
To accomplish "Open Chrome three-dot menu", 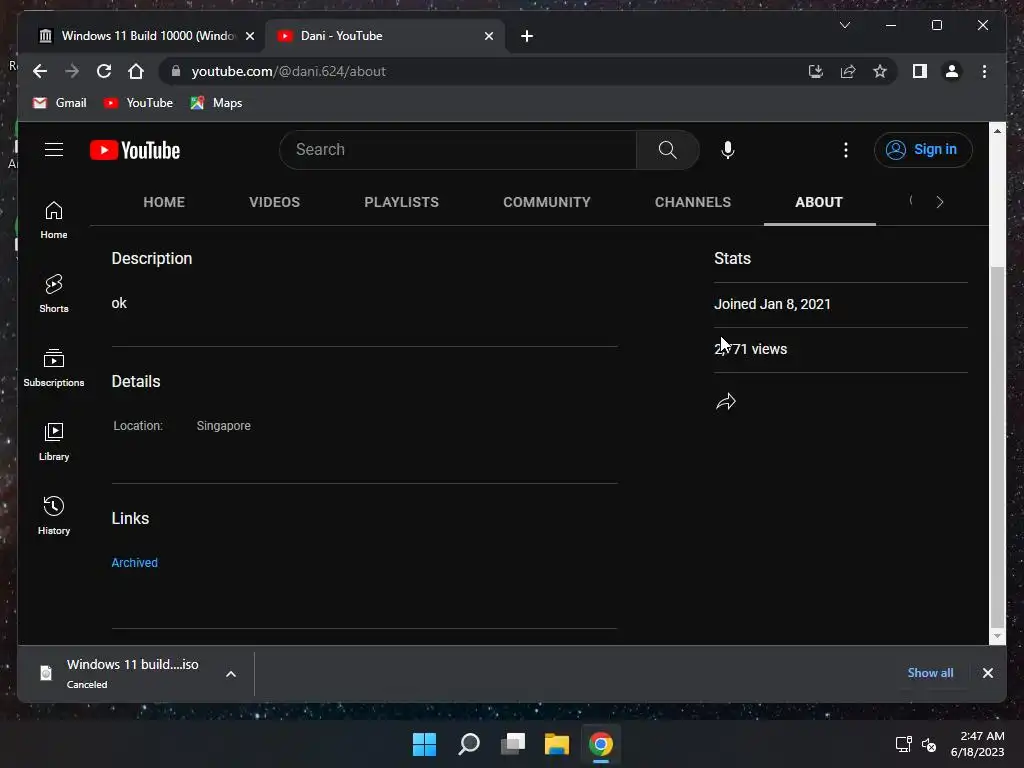I will 984,71.
